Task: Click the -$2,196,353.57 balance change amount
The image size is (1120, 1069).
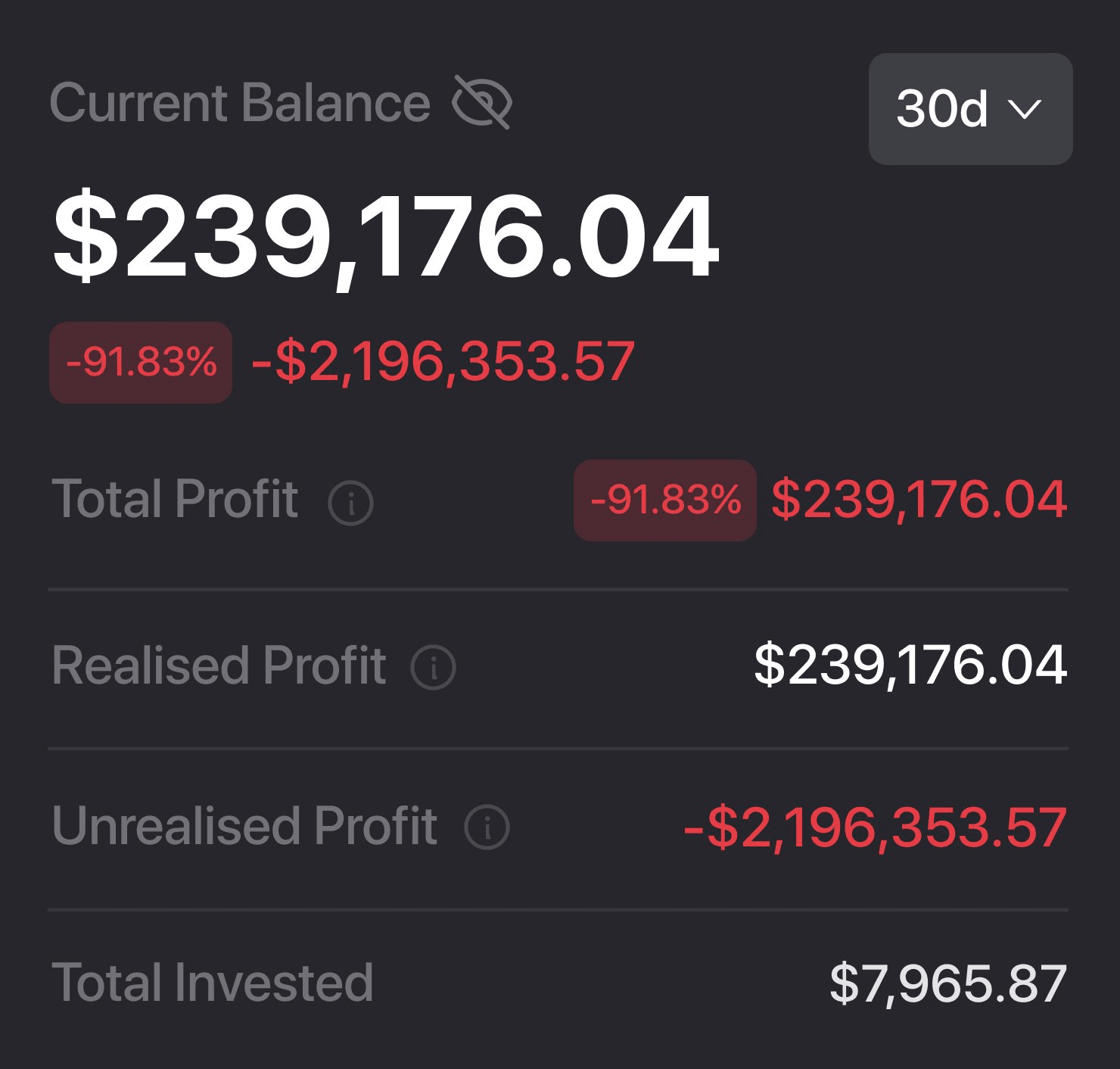Action: pyautogui.click(x=443, y=362)
